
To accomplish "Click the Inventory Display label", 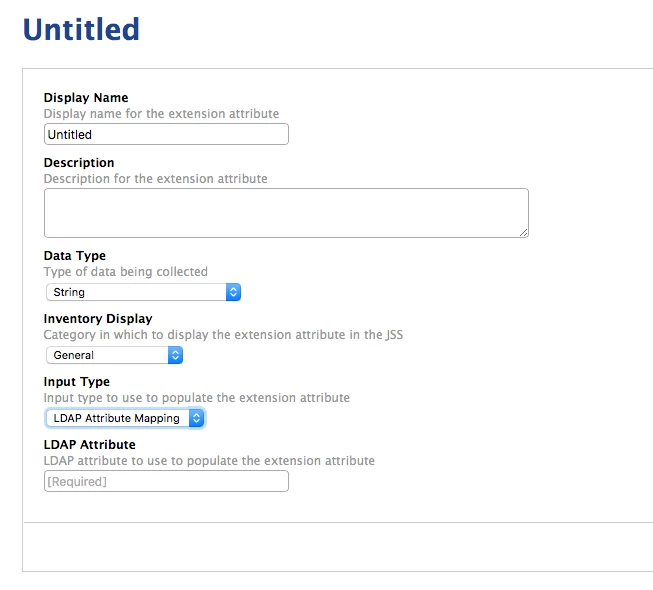I will click(x=98, y=319).
